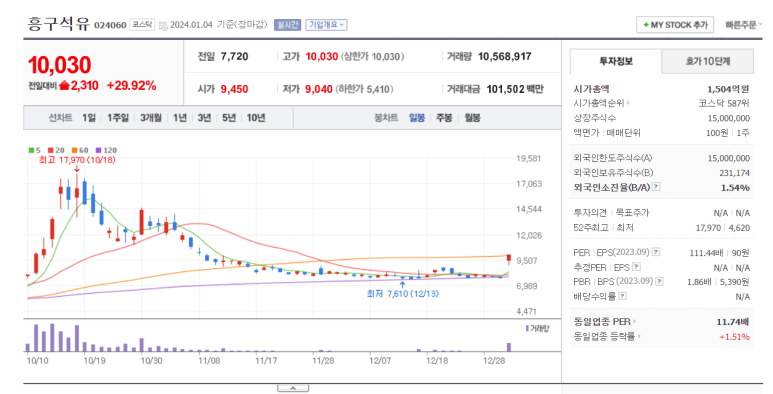Click the 11.74배 industry PER value

coord(733,322)
